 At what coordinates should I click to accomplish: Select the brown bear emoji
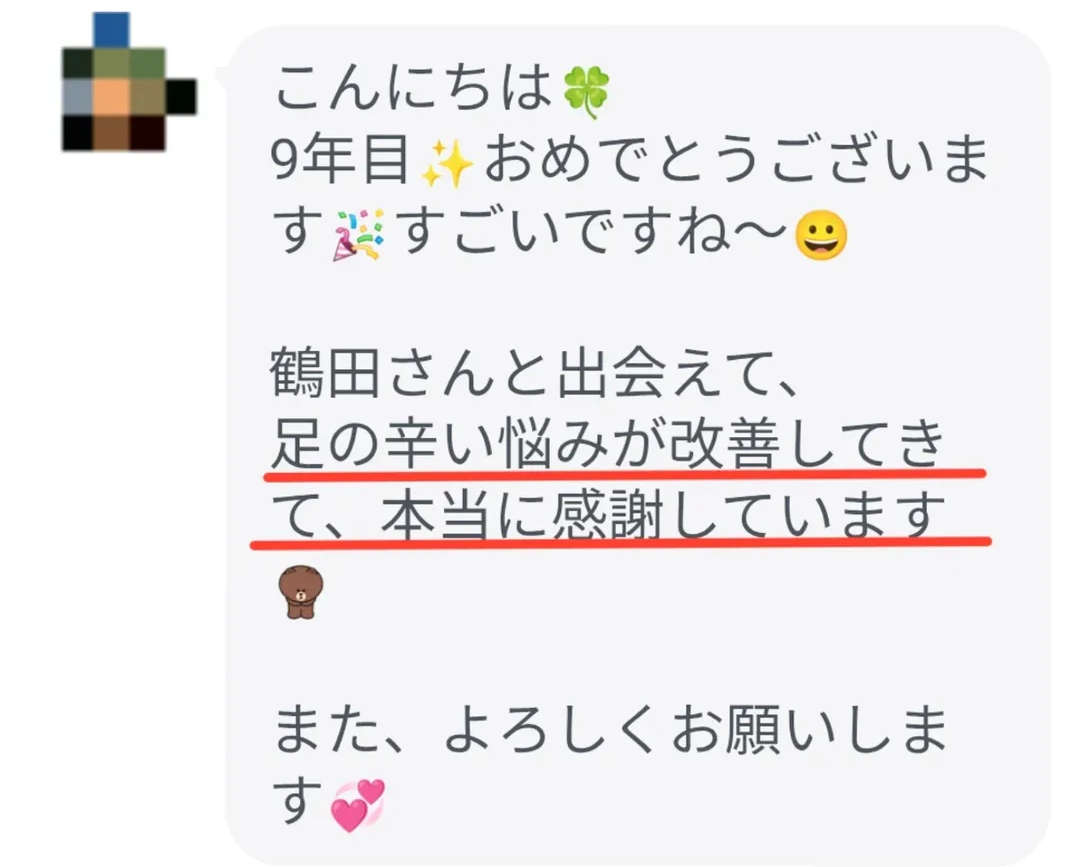coord(301,591)
